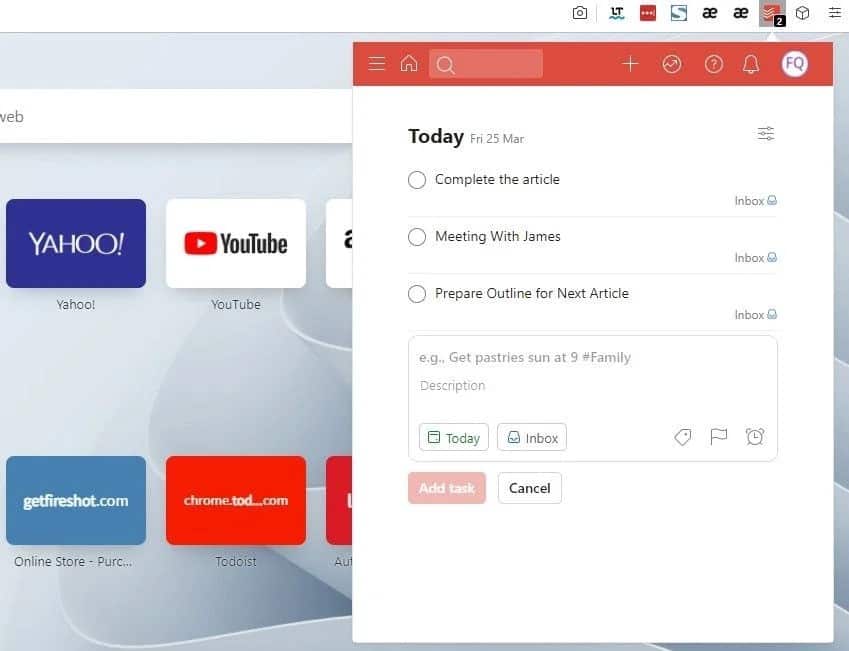Set priority with flag icon
This screenshot has width=849, height=651.
click(718, 437)
